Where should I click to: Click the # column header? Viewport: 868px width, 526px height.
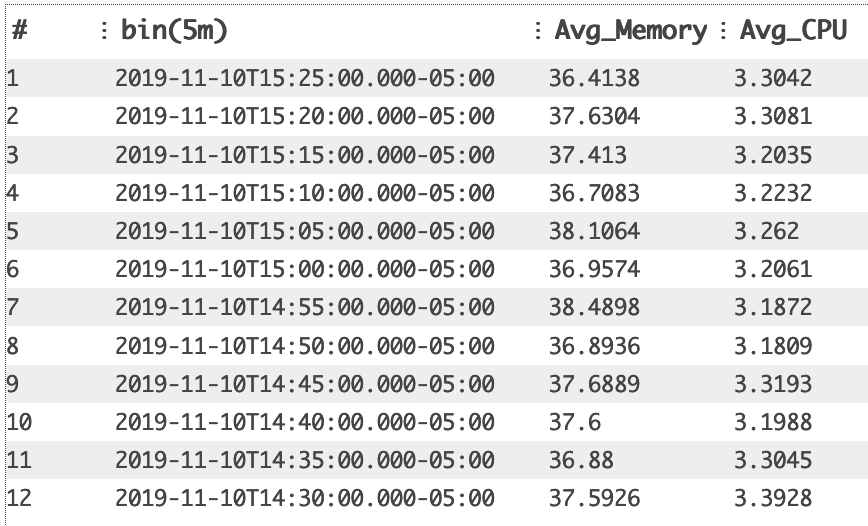pos(20,30)
